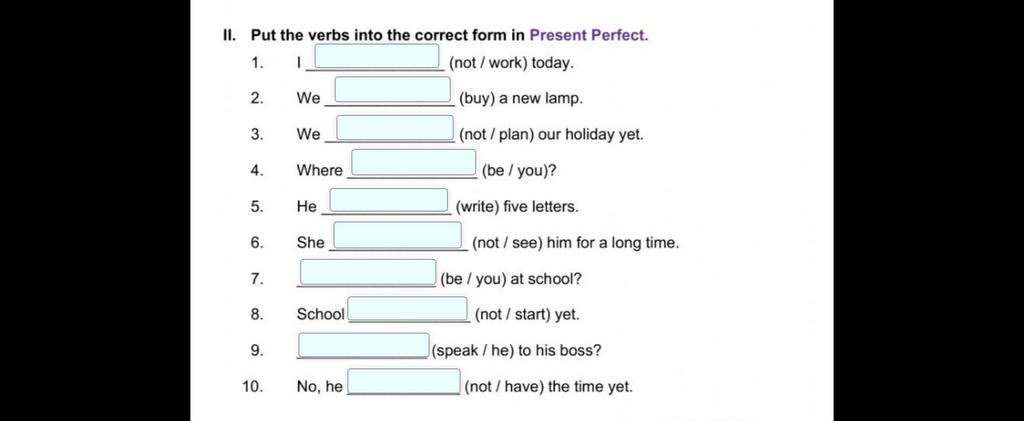Image resolution: width=1024 pixels, height=421 pixels.
Task: Click the number label "10." of last question
Action: pyautogui.click(x=253, y=386)
